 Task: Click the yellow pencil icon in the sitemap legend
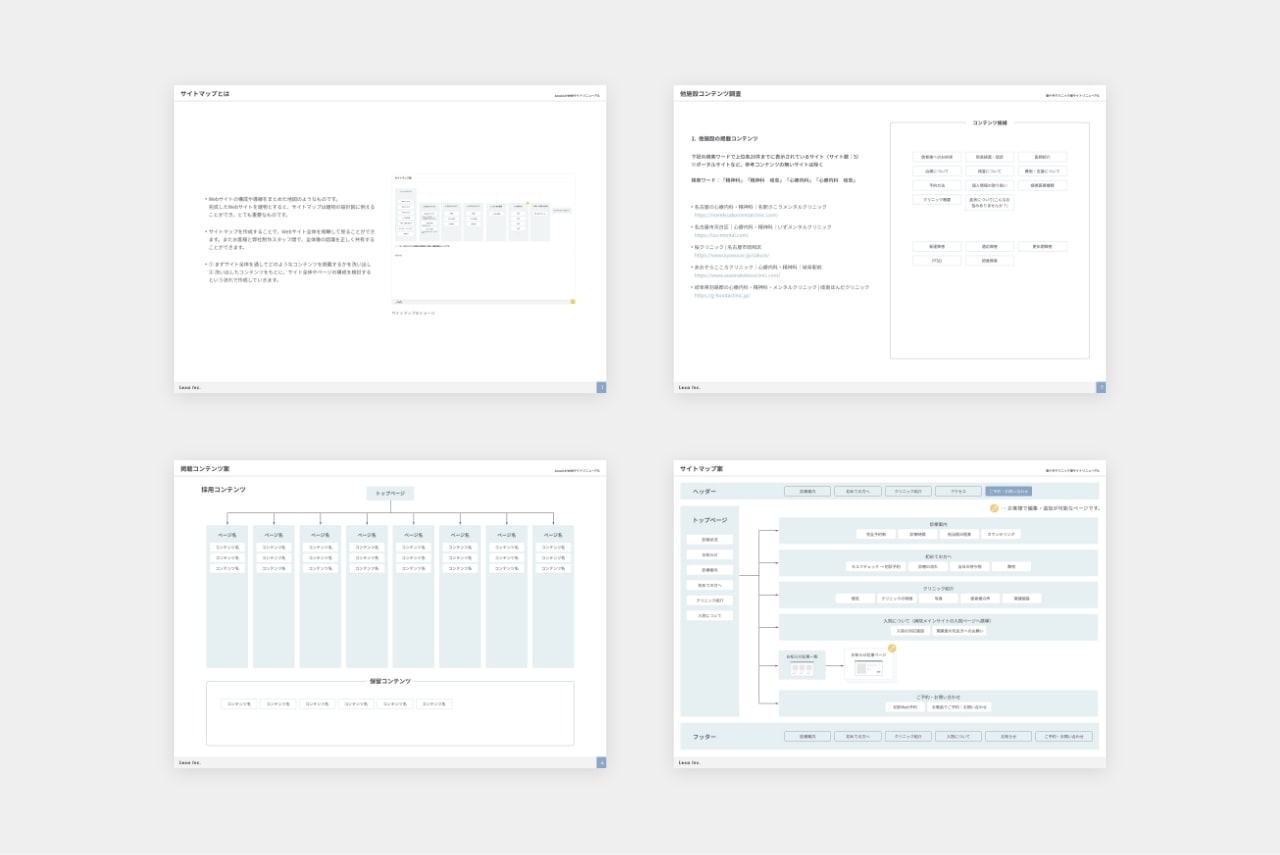(994, 508)
